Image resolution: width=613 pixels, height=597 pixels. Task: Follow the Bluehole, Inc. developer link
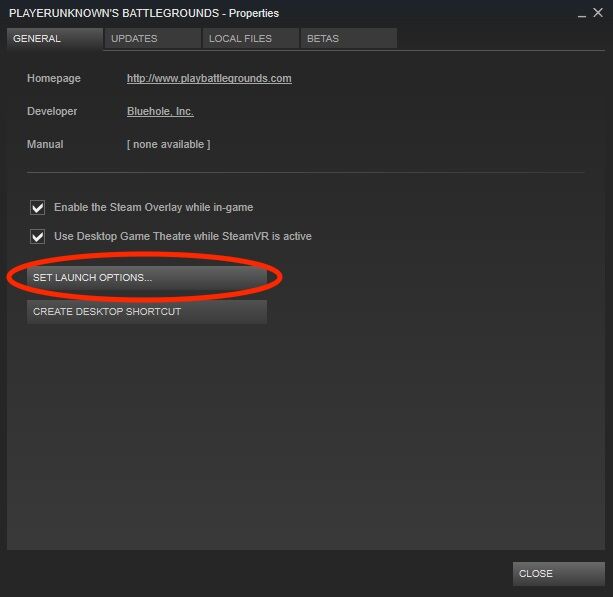click(160, 111)
